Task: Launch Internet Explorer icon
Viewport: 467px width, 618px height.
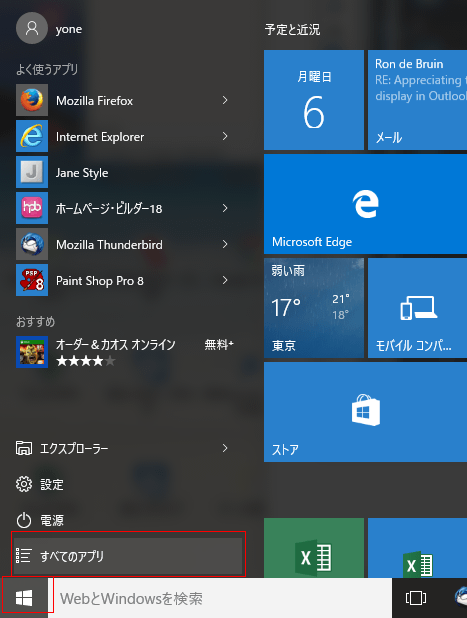Action: (x=32, y=136)
